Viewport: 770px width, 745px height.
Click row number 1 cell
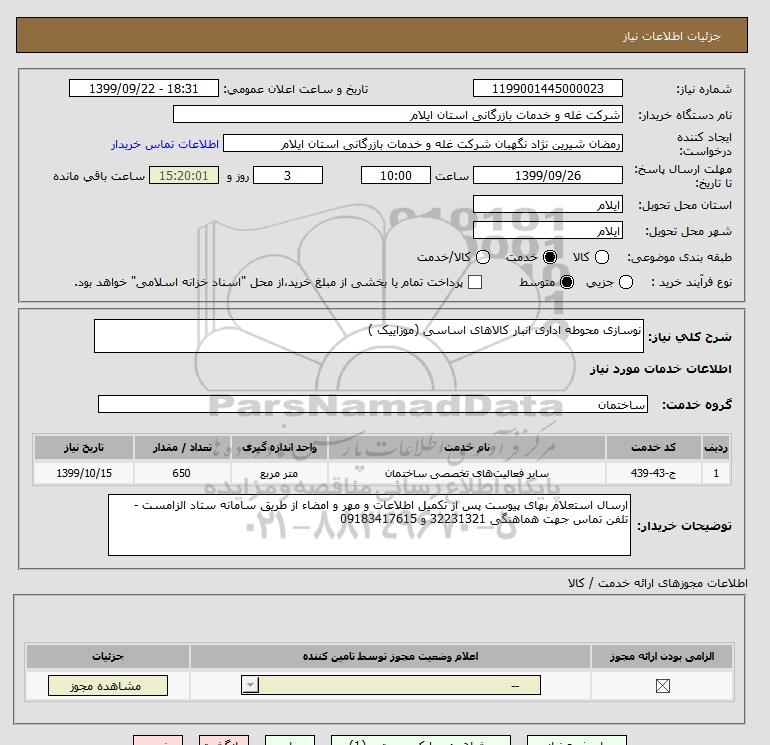pyautogui.click(x=716, y=473)
